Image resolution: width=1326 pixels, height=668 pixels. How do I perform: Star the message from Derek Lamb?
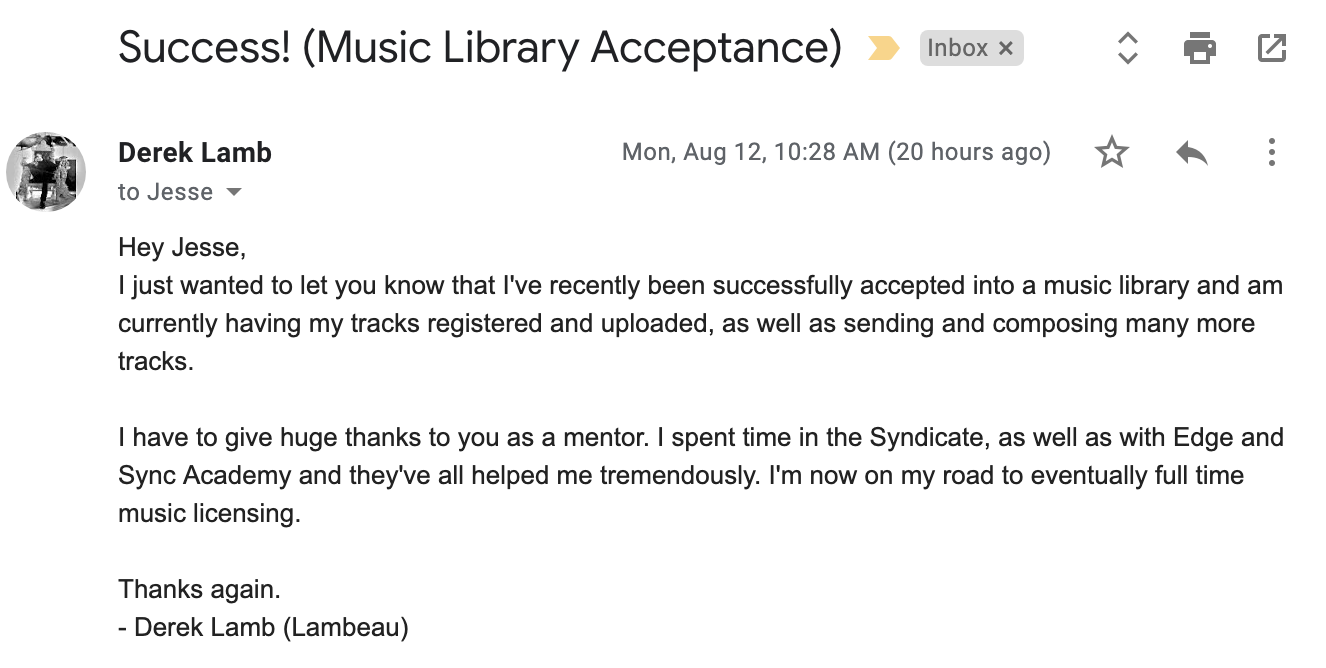pos(1112,153)
